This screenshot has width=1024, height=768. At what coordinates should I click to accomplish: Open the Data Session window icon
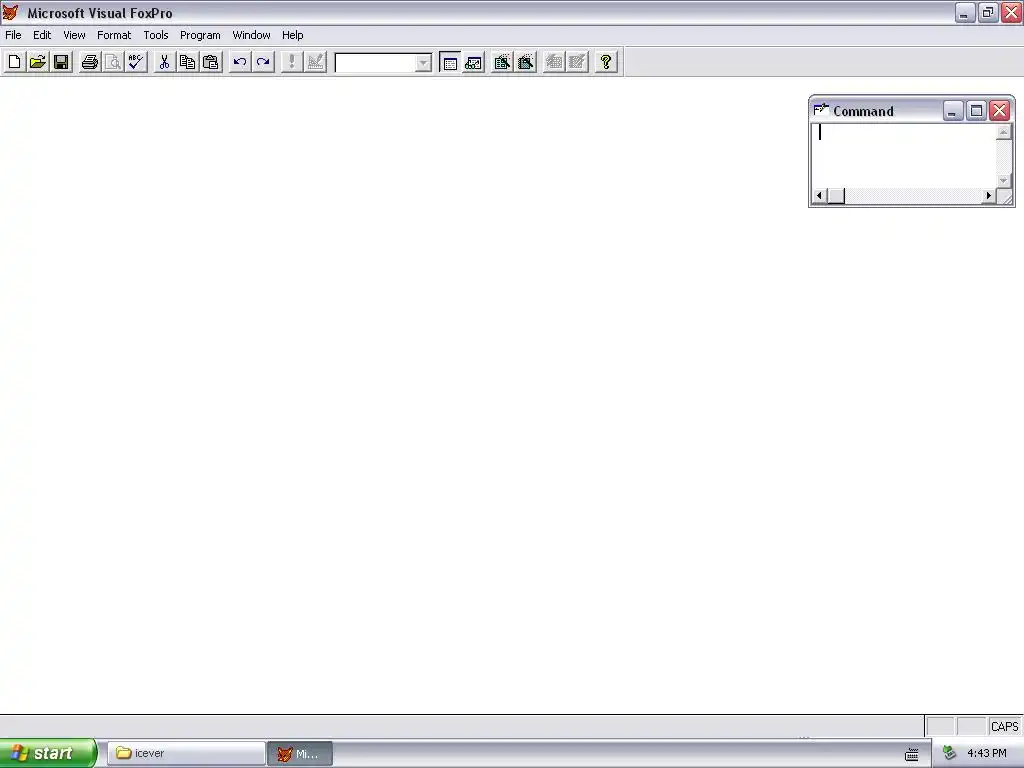tap(473, 62)
